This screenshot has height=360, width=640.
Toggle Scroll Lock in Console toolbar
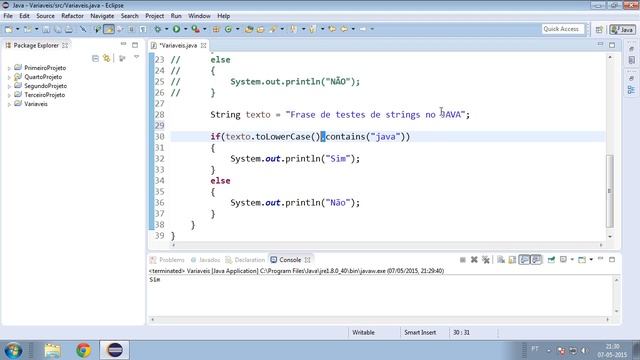click(x=512, y=260)
